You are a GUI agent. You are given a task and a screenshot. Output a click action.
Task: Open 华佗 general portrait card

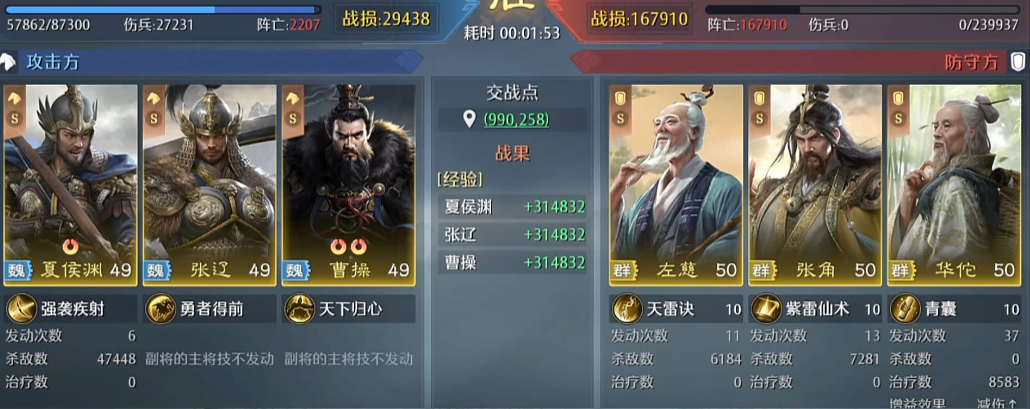coord(954,185)
